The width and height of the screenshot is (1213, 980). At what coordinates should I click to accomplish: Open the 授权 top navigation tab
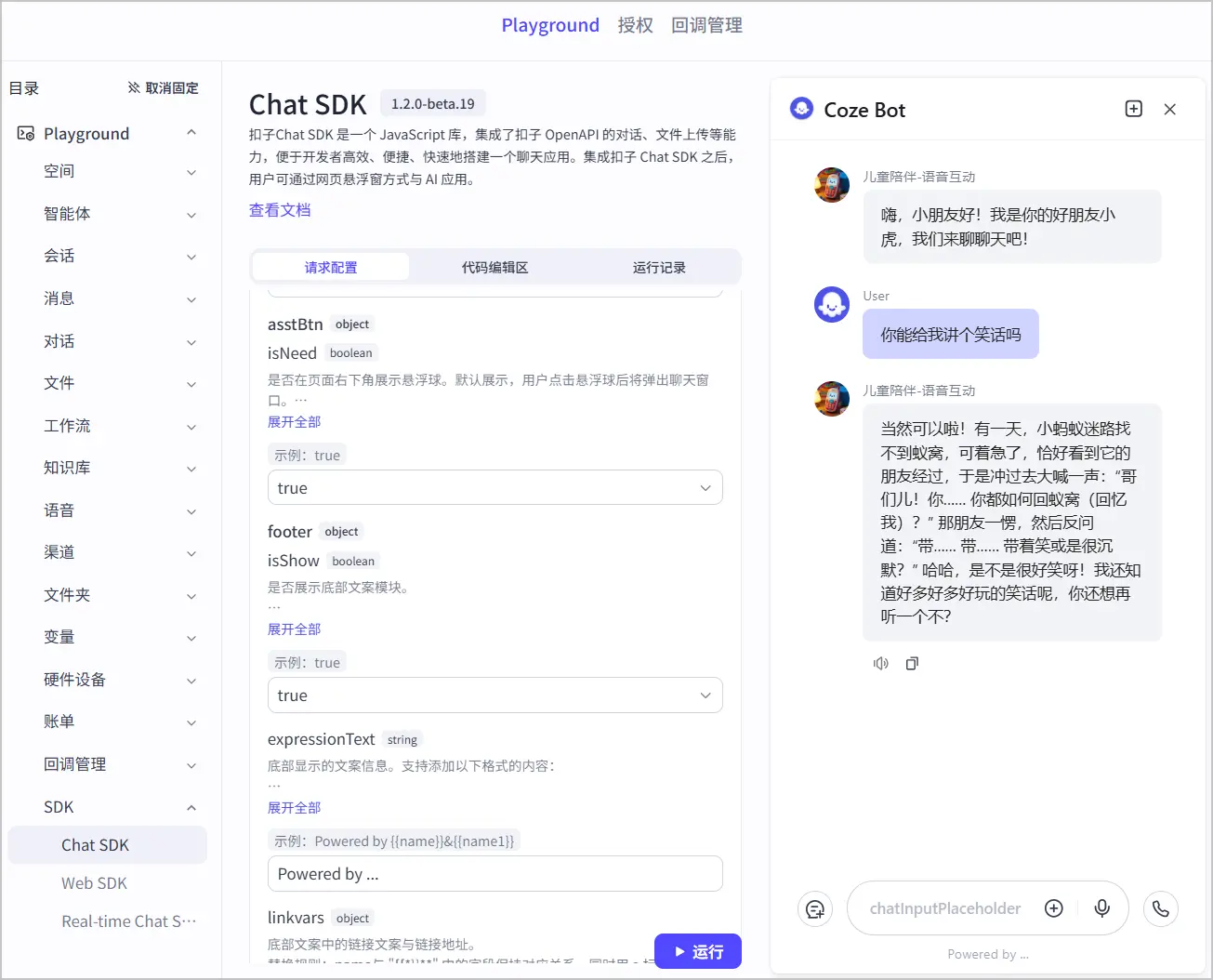tap(636, 25)
